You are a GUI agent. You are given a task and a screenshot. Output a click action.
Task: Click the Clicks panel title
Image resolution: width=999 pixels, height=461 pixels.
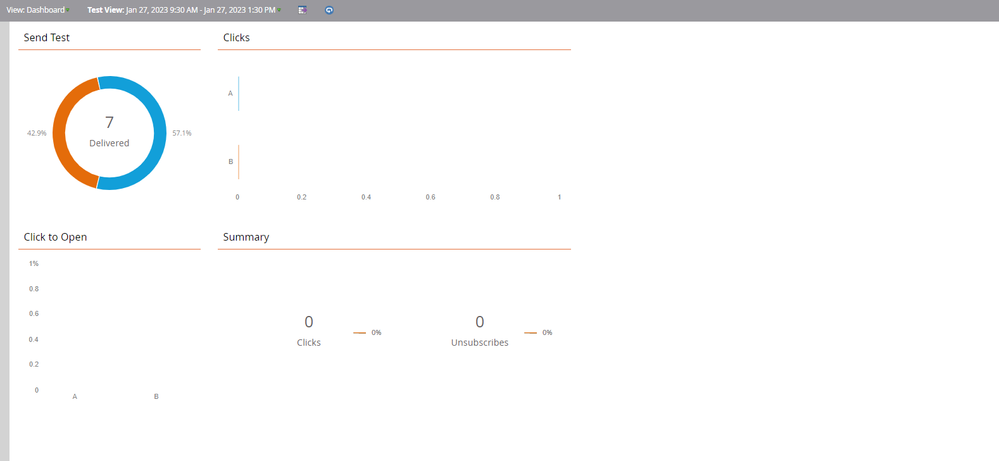pyautogui.click(x=236, y=38)
